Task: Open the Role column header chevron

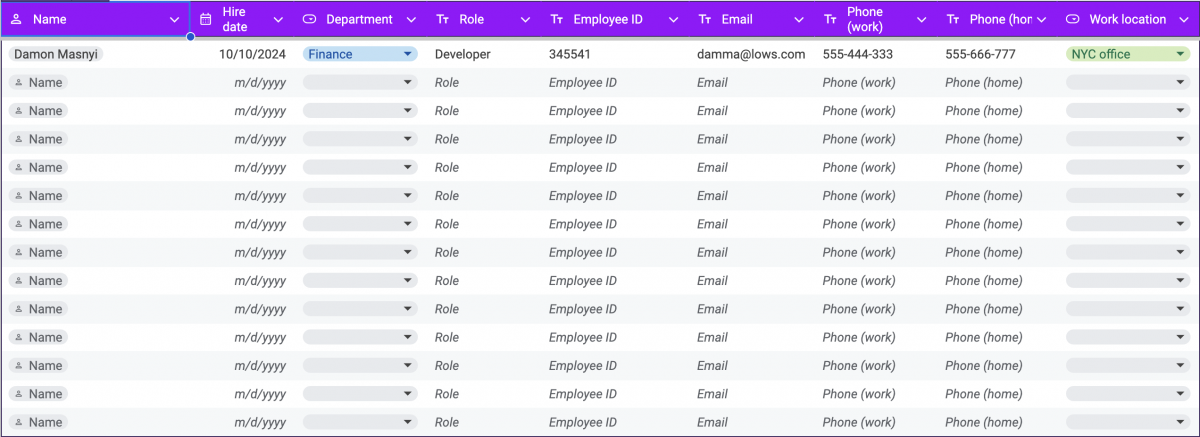Action: tap(524, 19)
